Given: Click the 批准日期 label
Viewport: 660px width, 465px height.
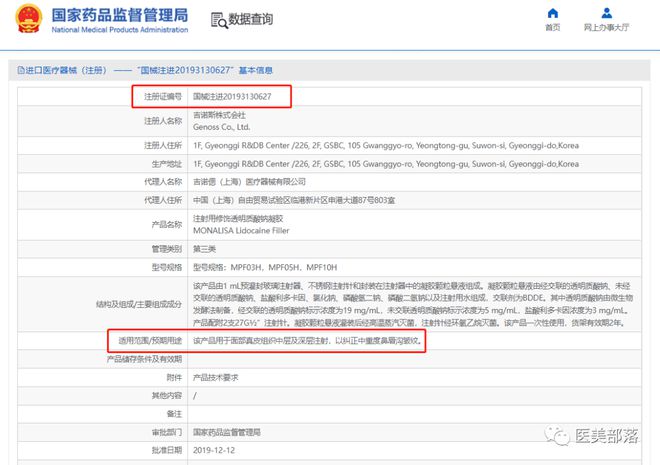Looking at the screenshot, I should pyautogui.click(x=167, y=450).
